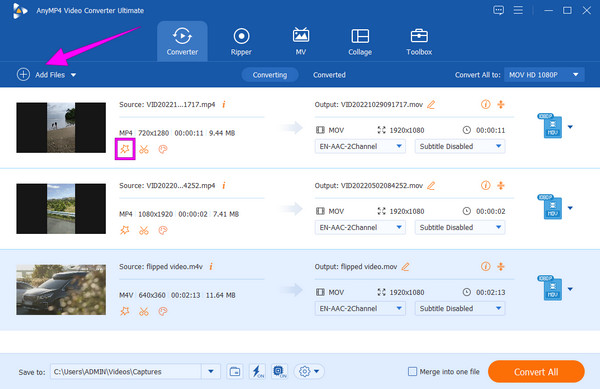Open the Converter tab

pos(182,41)
